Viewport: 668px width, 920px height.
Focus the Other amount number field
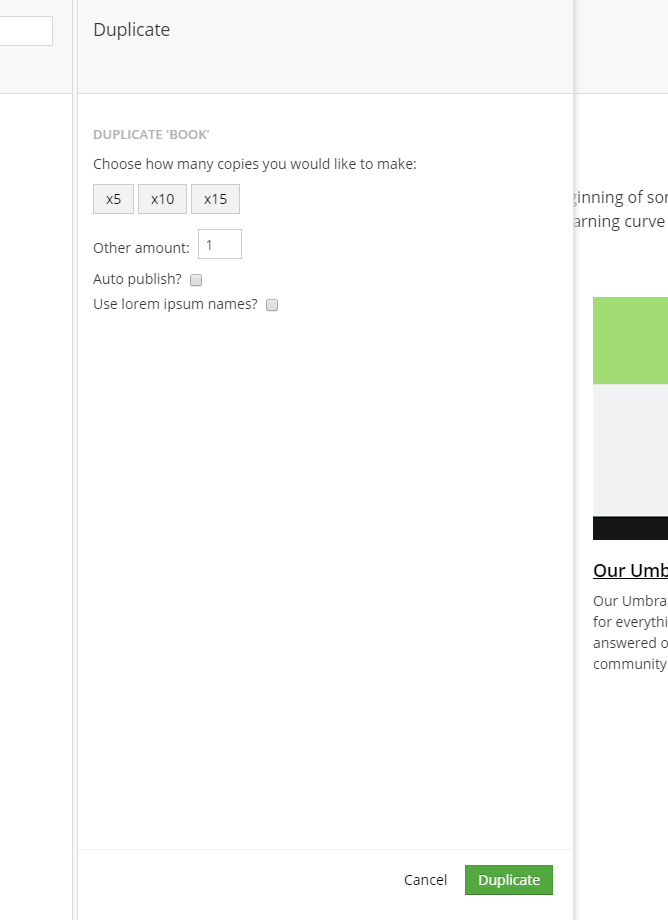point(220,244)
